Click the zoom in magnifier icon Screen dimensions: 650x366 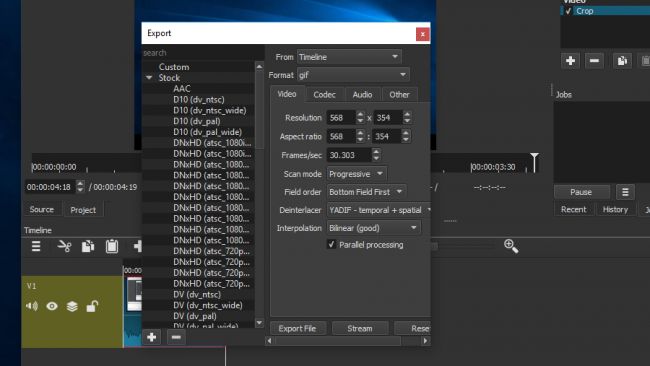[511, 246]
